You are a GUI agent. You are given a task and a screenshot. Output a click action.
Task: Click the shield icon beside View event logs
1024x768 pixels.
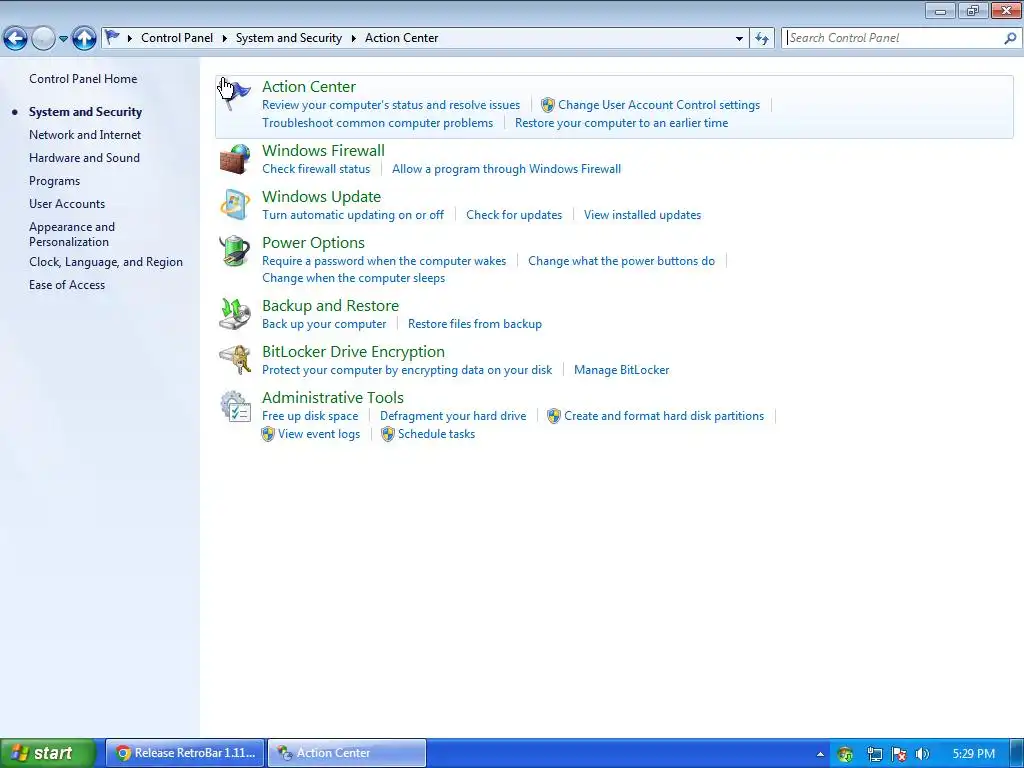268,434
